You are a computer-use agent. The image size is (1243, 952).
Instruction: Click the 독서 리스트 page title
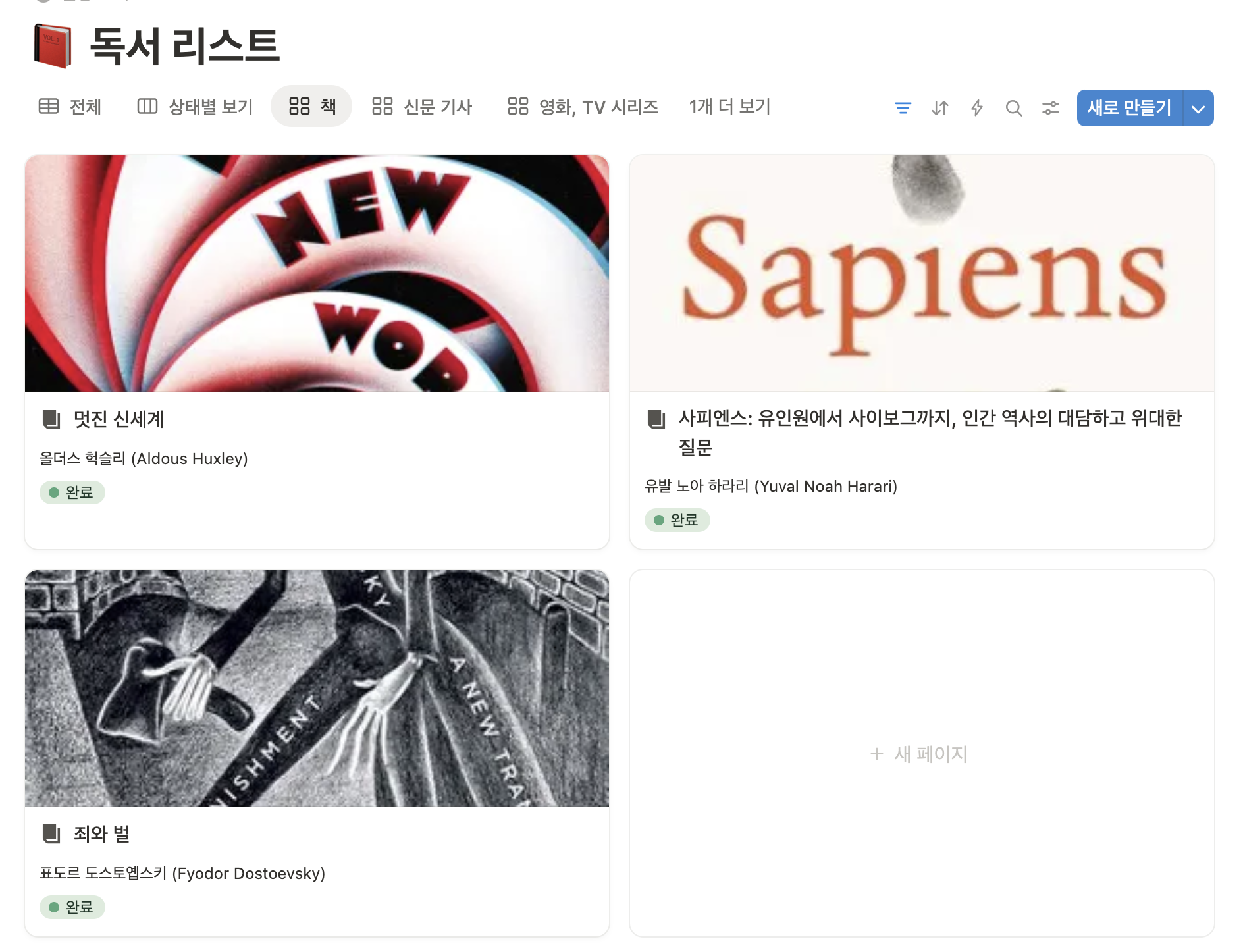(x=185, y=46)
